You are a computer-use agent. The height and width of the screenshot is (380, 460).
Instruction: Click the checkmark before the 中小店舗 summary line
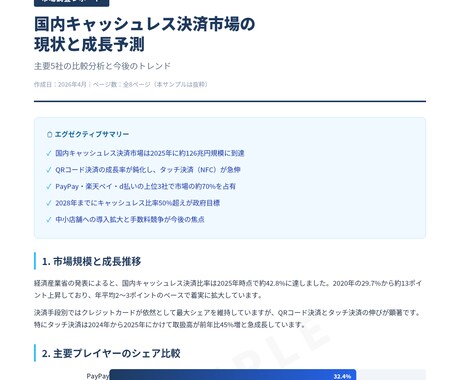click(x=49, y=220)
